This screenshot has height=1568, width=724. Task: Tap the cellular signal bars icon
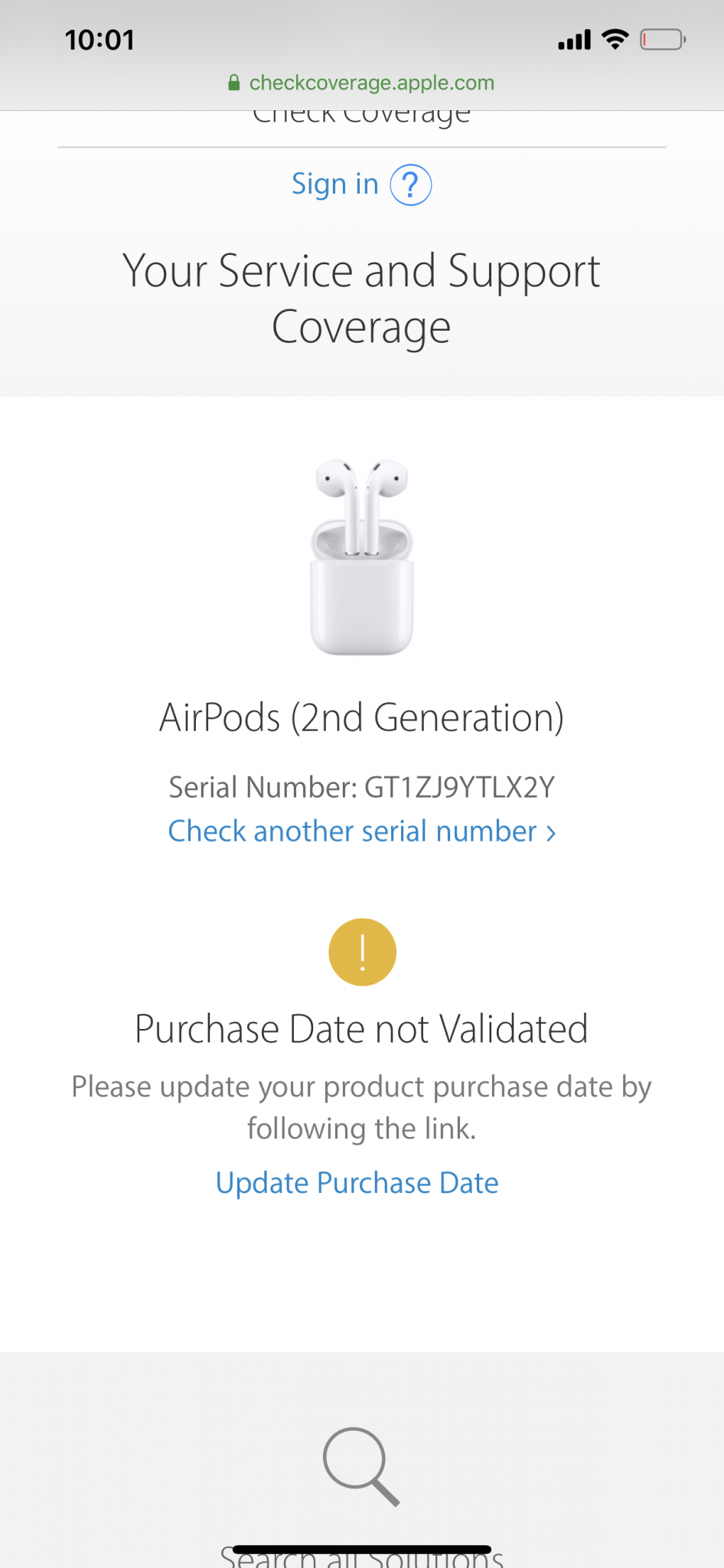click(x=575, y=40)
